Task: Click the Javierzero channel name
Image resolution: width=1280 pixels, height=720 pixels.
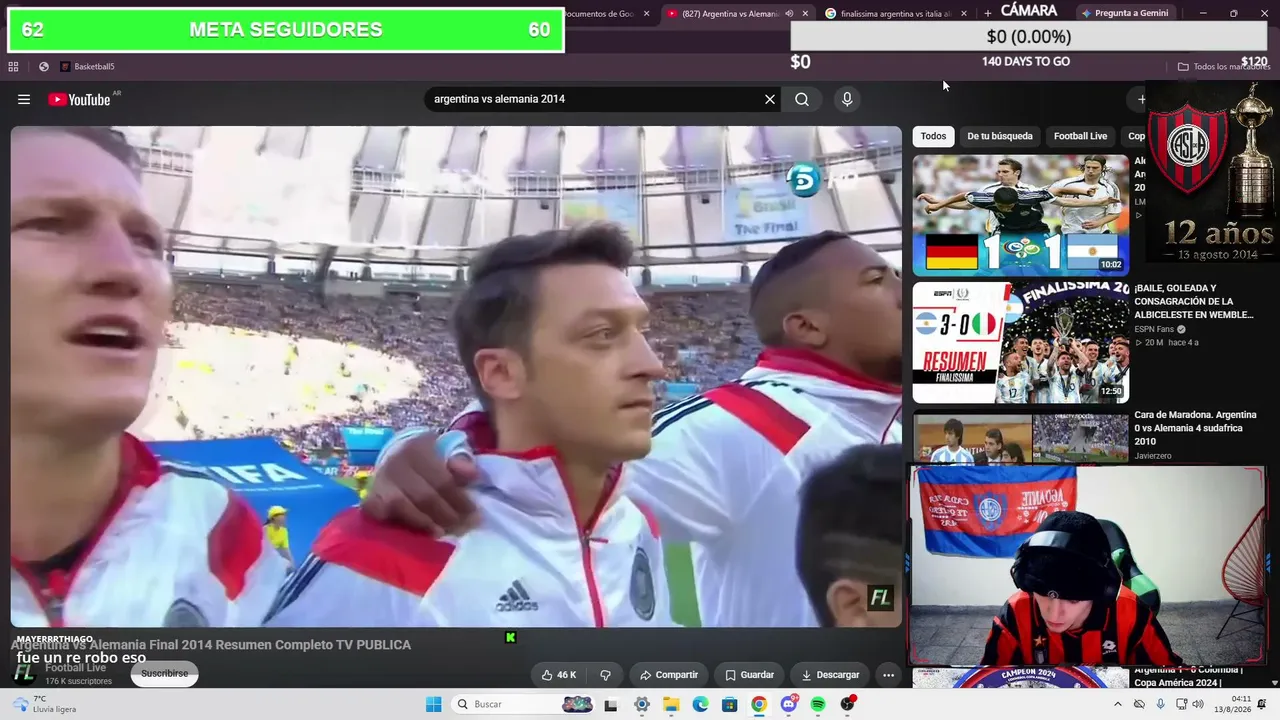Action: [x=1153, y=456]
